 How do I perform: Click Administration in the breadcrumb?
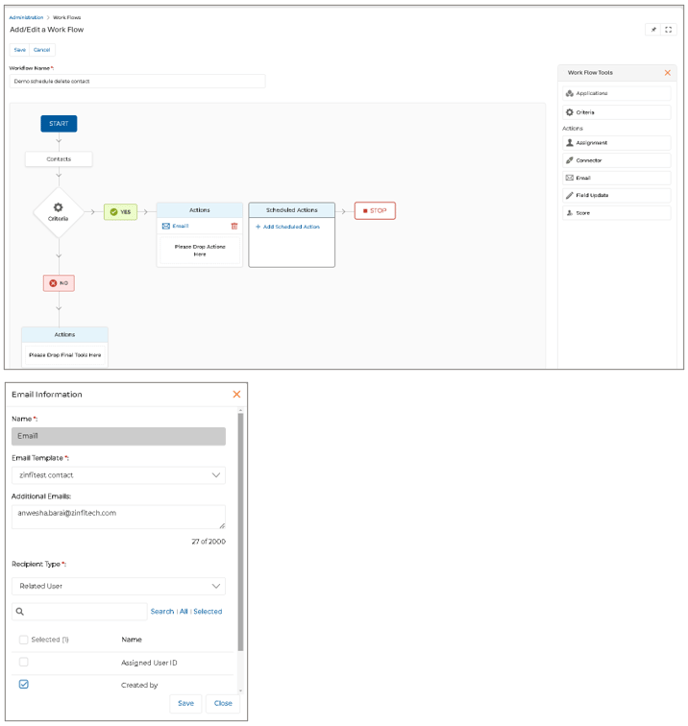click(27, 18)
